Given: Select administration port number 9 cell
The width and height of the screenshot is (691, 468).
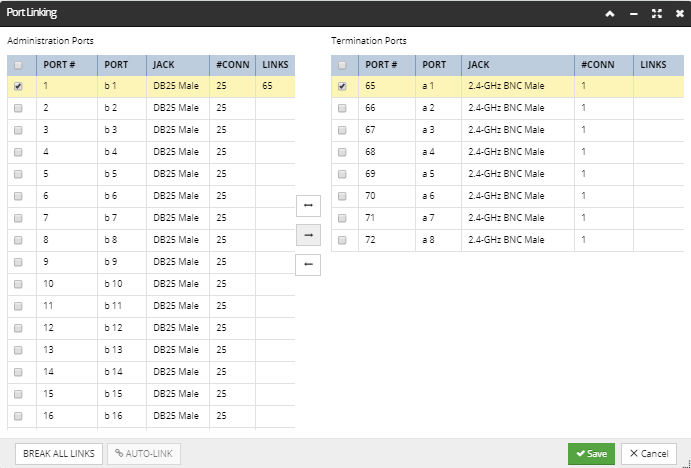Looking at the screenshot, I should (67, 262).
